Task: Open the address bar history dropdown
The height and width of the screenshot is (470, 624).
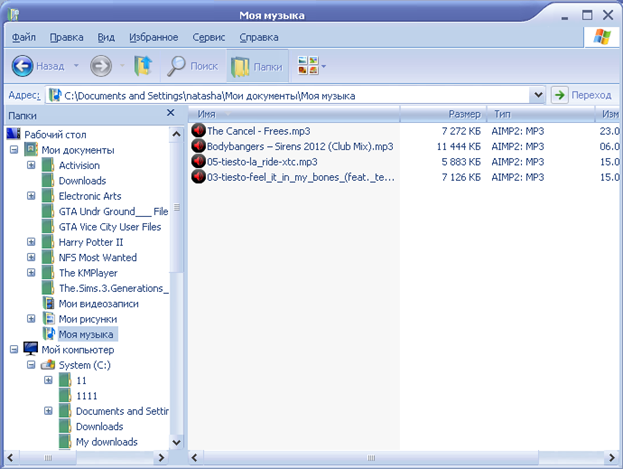Action: pos(538,95)
